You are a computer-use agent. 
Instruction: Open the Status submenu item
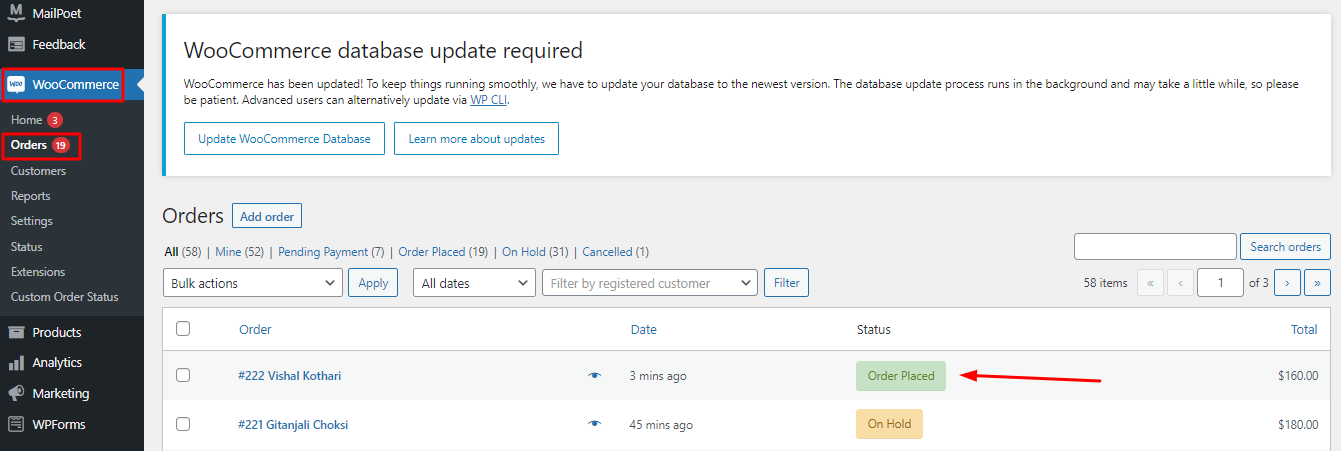[x=27, y=247]
